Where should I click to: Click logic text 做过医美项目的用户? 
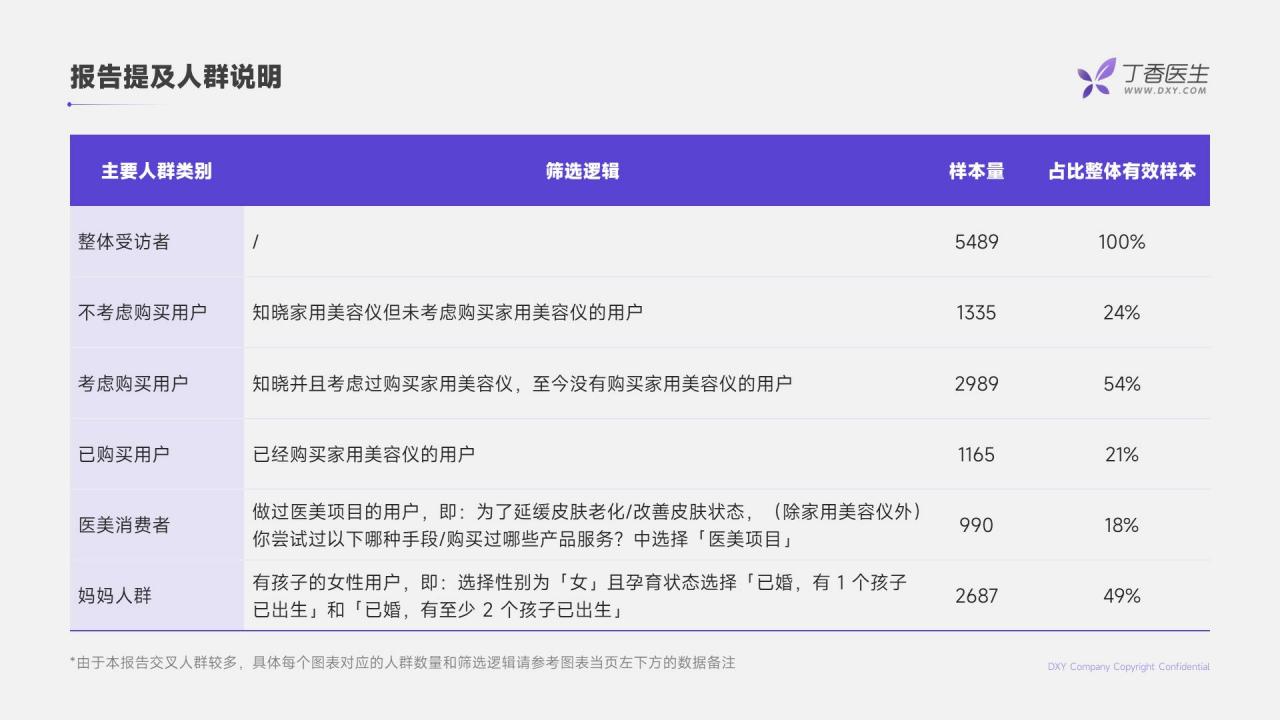point(587,525)
